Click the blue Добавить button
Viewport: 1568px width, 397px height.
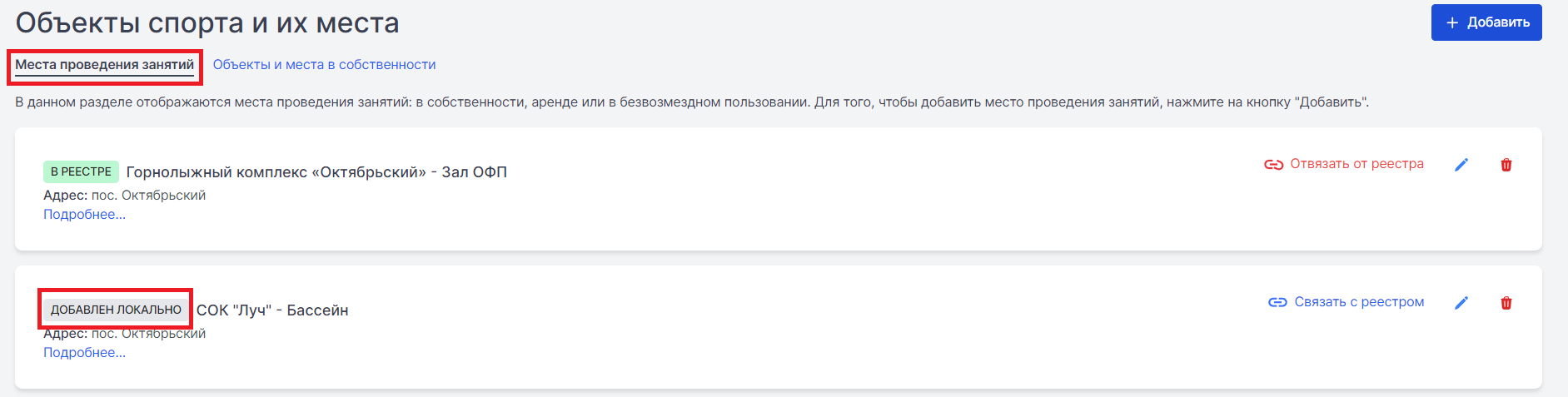click(1486, 22)
